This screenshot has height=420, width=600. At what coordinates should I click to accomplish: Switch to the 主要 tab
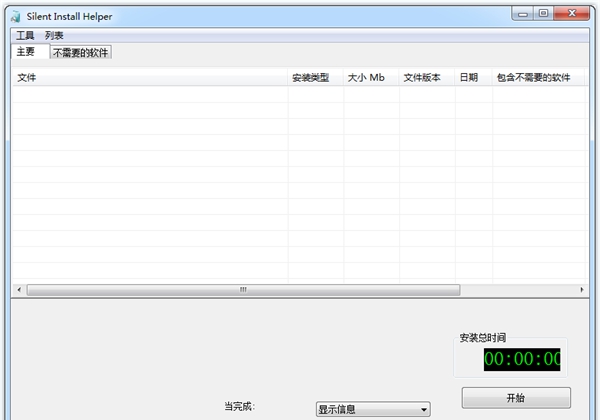point(30,51)
